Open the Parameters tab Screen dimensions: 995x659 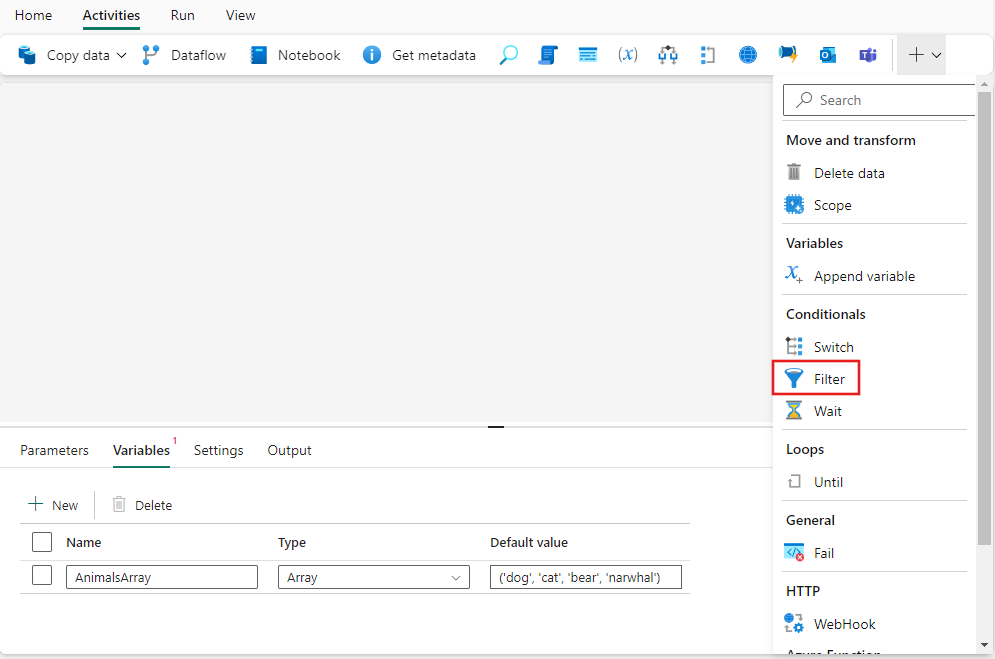point(54,450)
